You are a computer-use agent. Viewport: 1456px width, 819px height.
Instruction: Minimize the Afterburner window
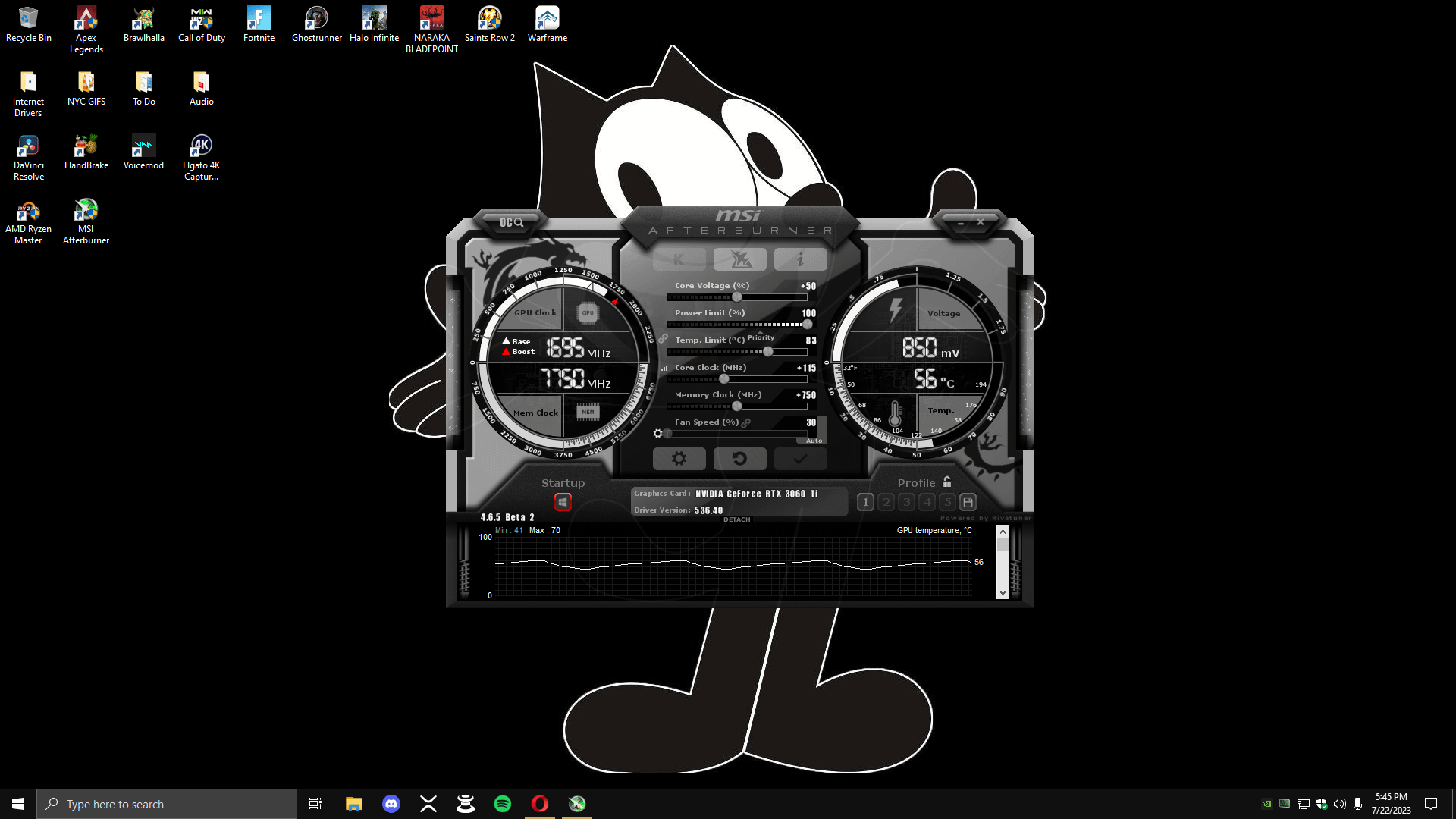pos(960,223)
